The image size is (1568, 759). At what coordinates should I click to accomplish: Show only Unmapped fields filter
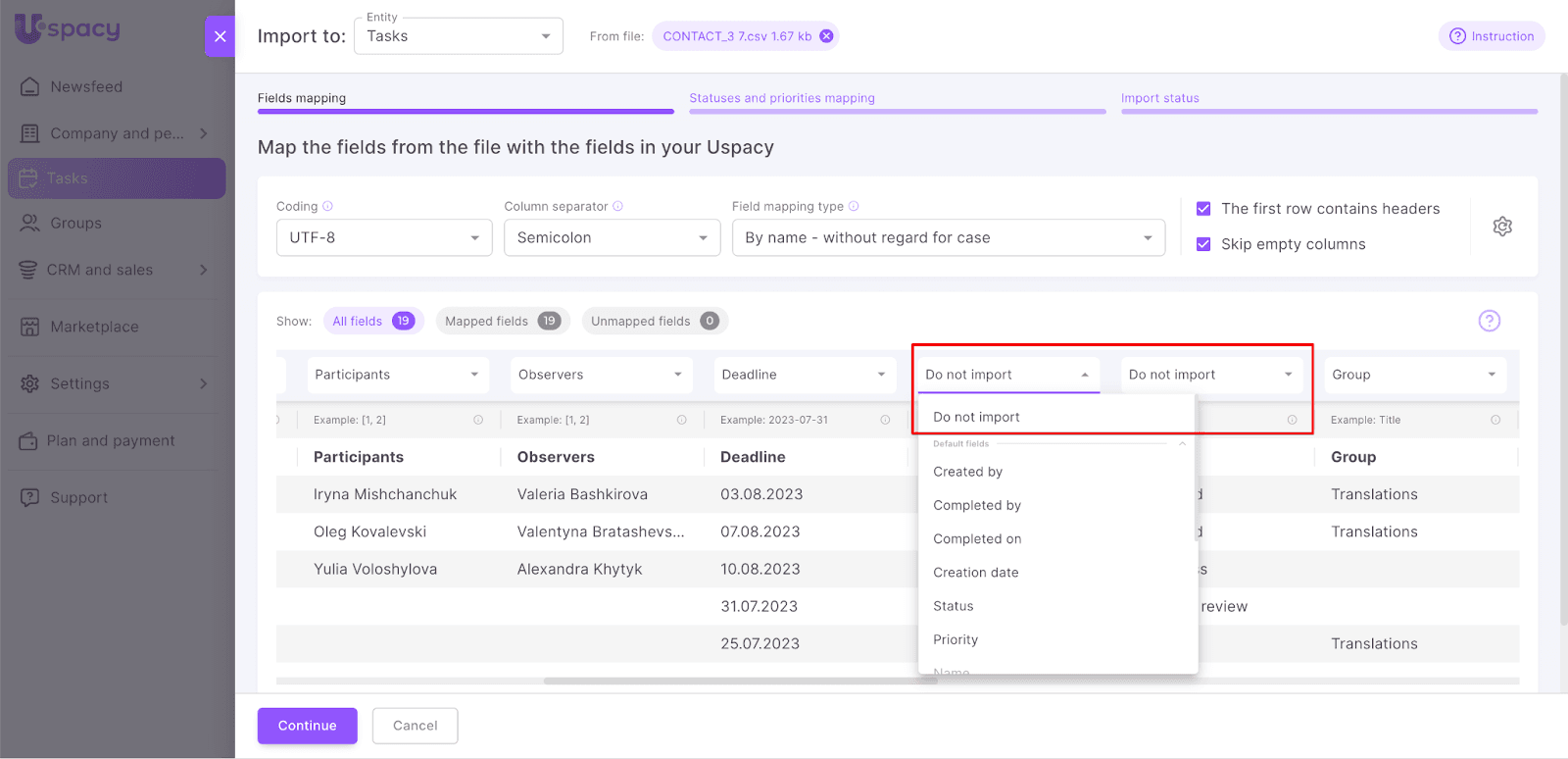point(654,321)
